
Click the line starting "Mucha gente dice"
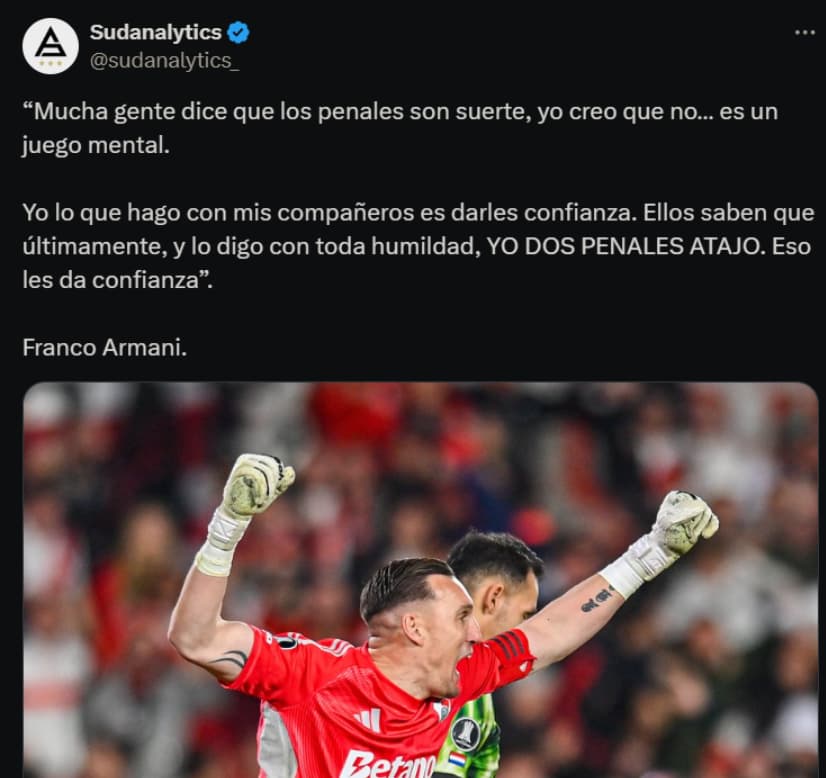[x=400, y=112]
